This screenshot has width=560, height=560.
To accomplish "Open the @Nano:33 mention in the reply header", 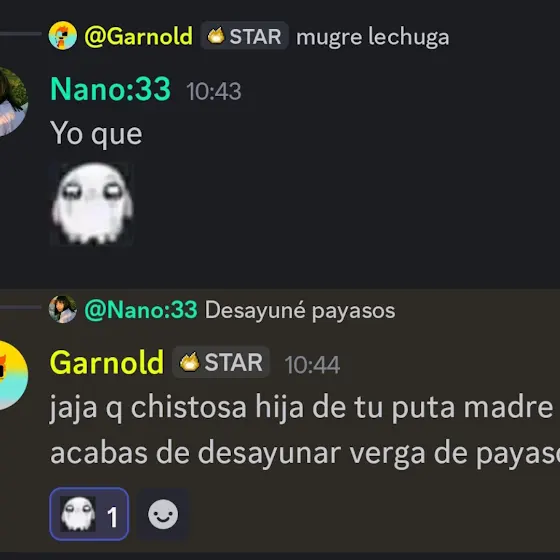I will pyautogui.click(x=141, y=310).
